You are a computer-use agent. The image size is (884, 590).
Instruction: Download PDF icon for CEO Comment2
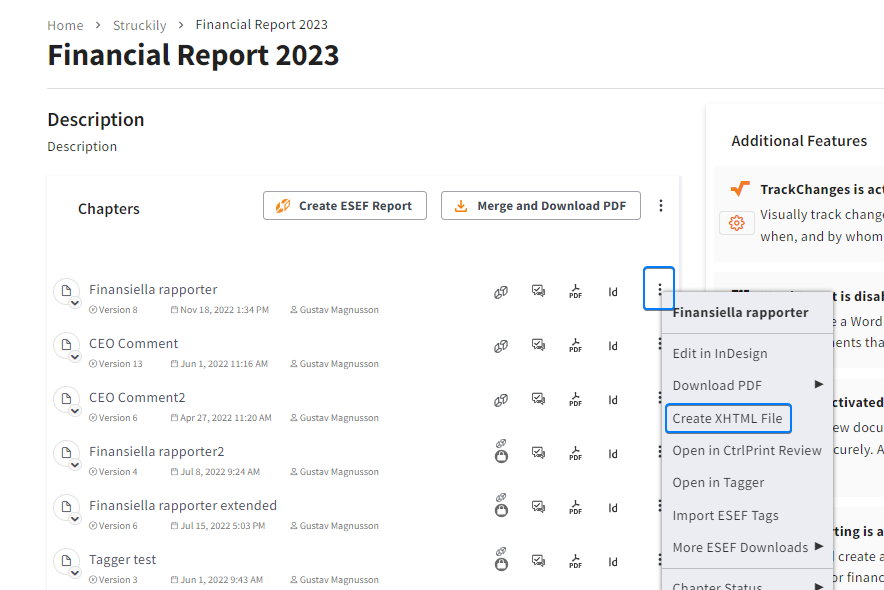tap(576, 400)
